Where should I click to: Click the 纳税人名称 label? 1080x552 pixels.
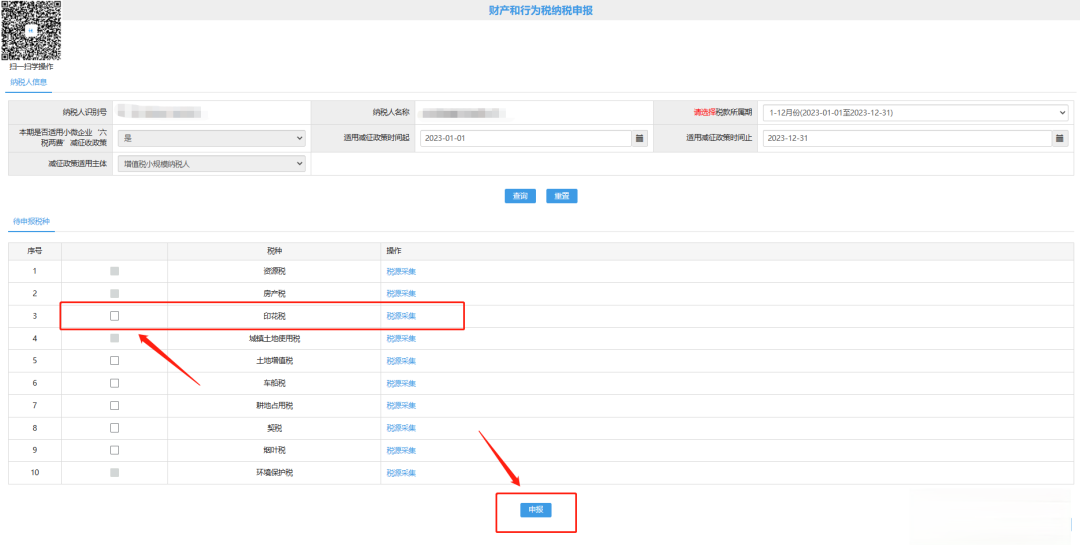(391, 112)
